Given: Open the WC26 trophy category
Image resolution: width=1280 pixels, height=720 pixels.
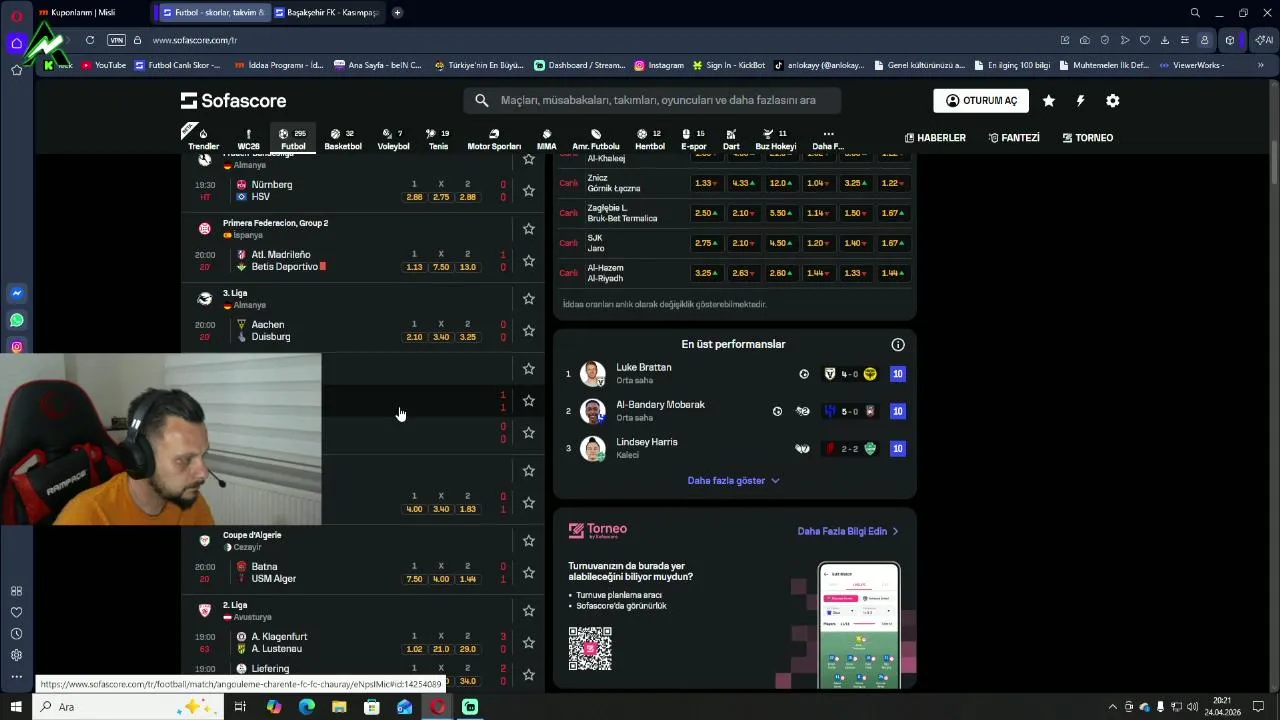Looking at the screenshot, I should 248,139.
